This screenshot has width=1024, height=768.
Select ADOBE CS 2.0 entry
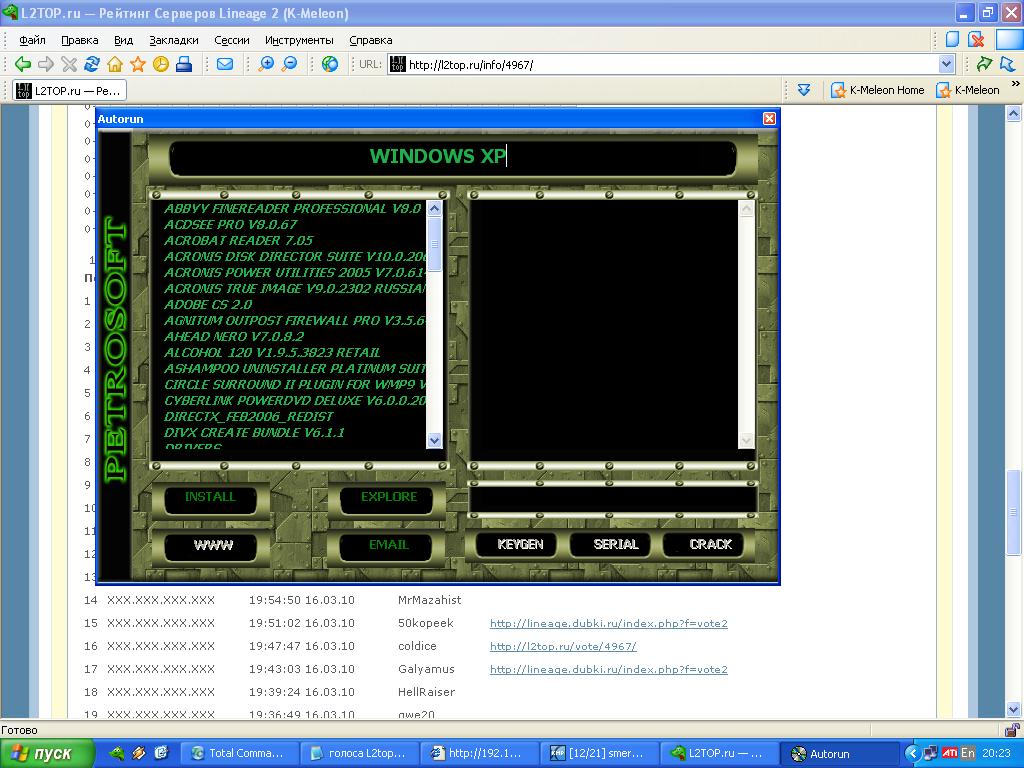click(x=208, y=305)
